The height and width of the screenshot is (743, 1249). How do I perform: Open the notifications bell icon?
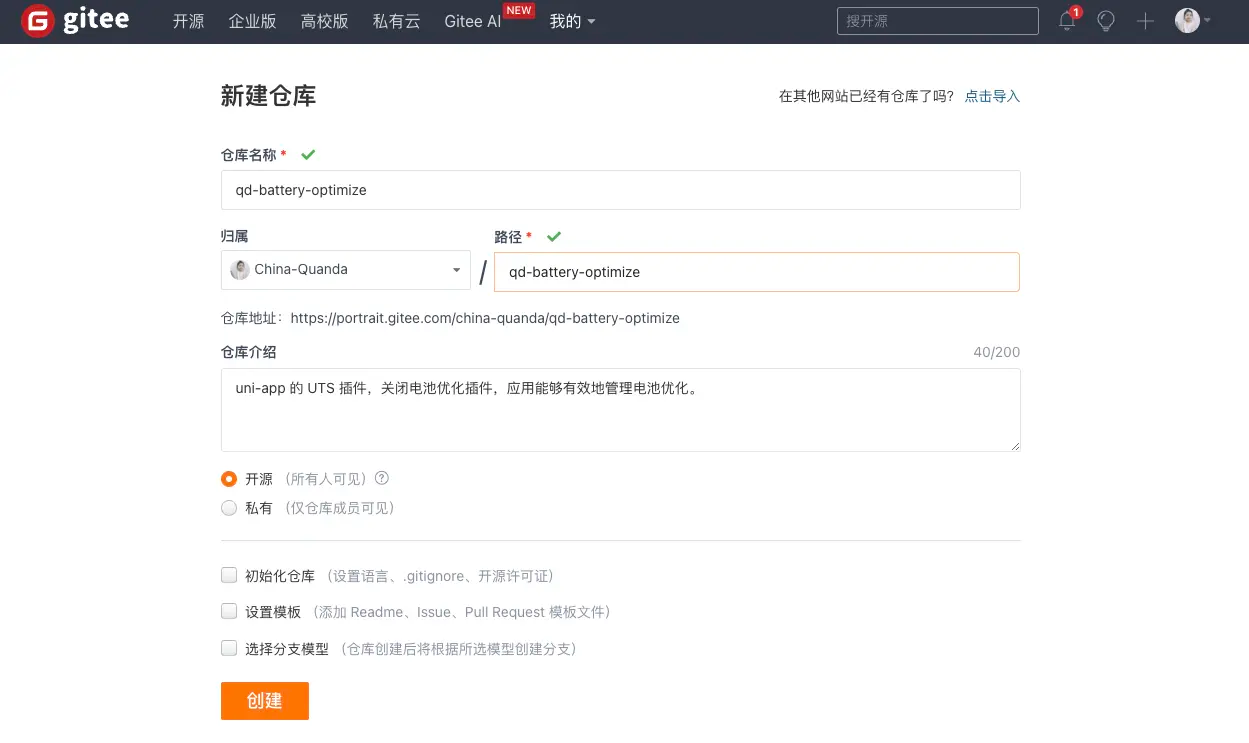pyautogui.click(x=1066, y=21)
